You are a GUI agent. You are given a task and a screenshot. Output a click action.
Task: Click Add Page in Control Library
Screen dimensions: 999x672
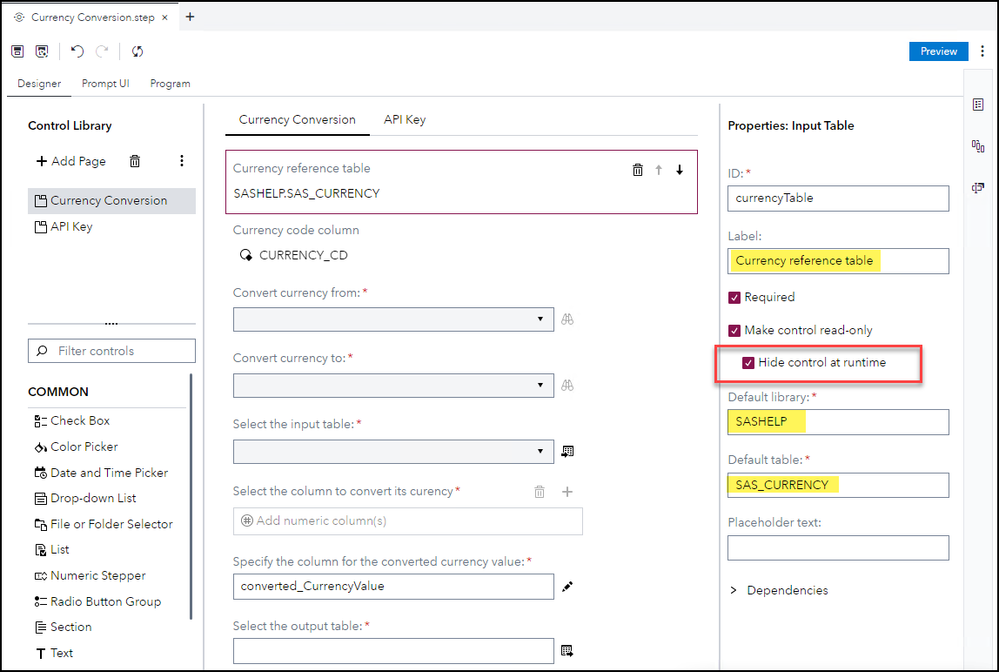(70, 161)
